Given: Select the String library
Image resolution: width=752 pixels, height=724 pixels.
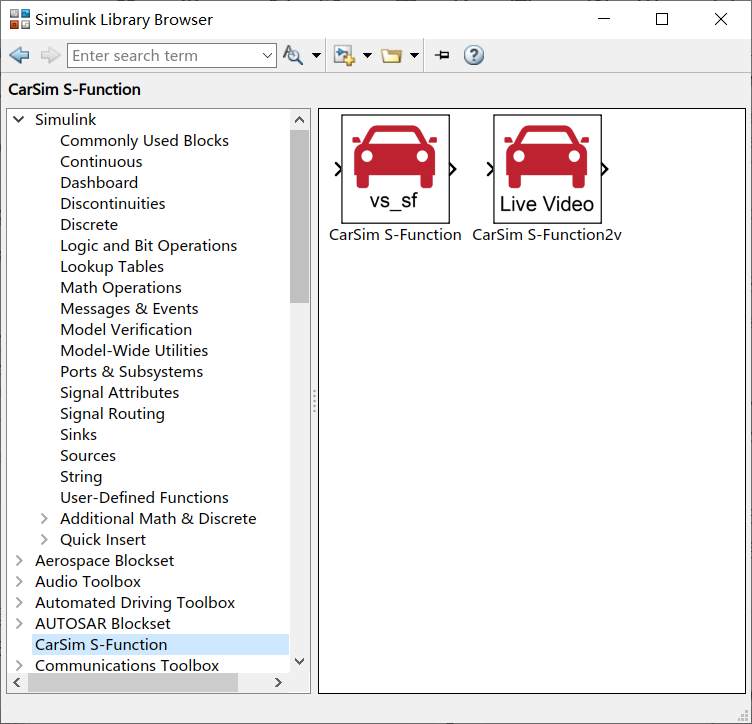Looking at the screenshot, I should pyautogui.click(x=81, y=477).
